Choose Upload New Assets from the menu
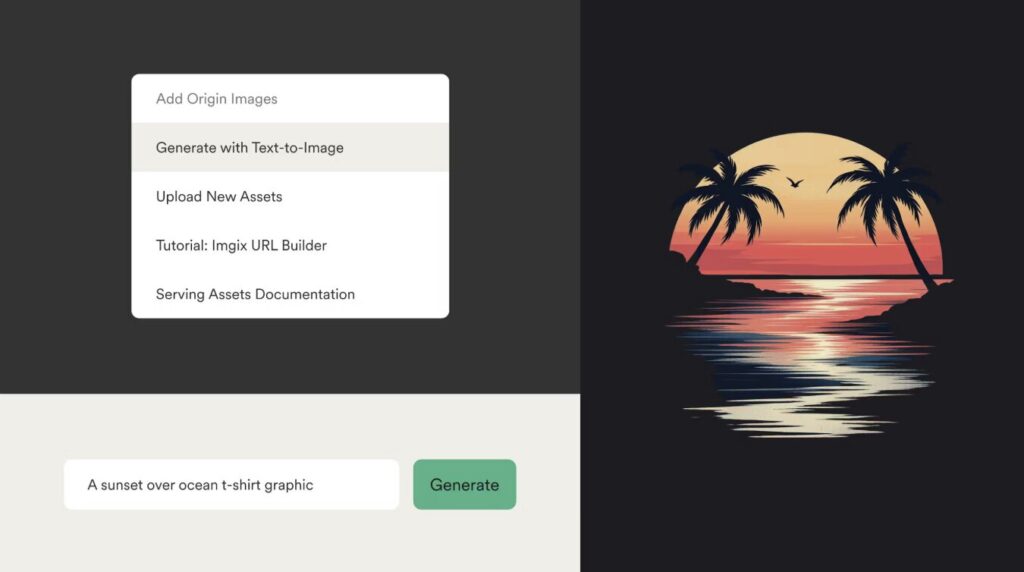Viewport: 1024px width, 572px height. [219, 197]
